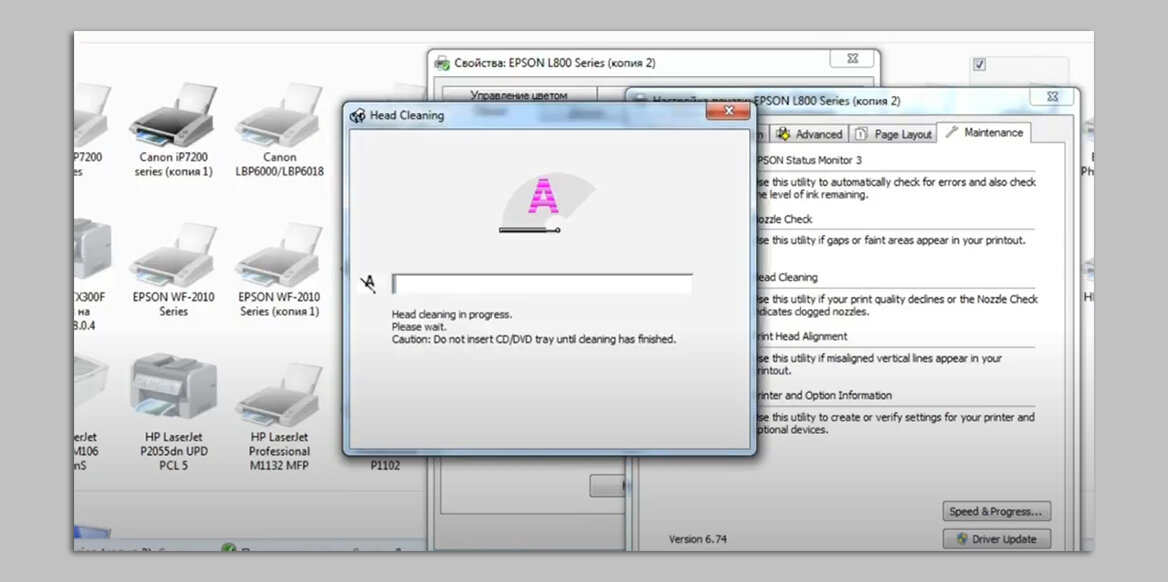
Task: Click the Speed & Progress button
Action: click(x=997, y=512)
